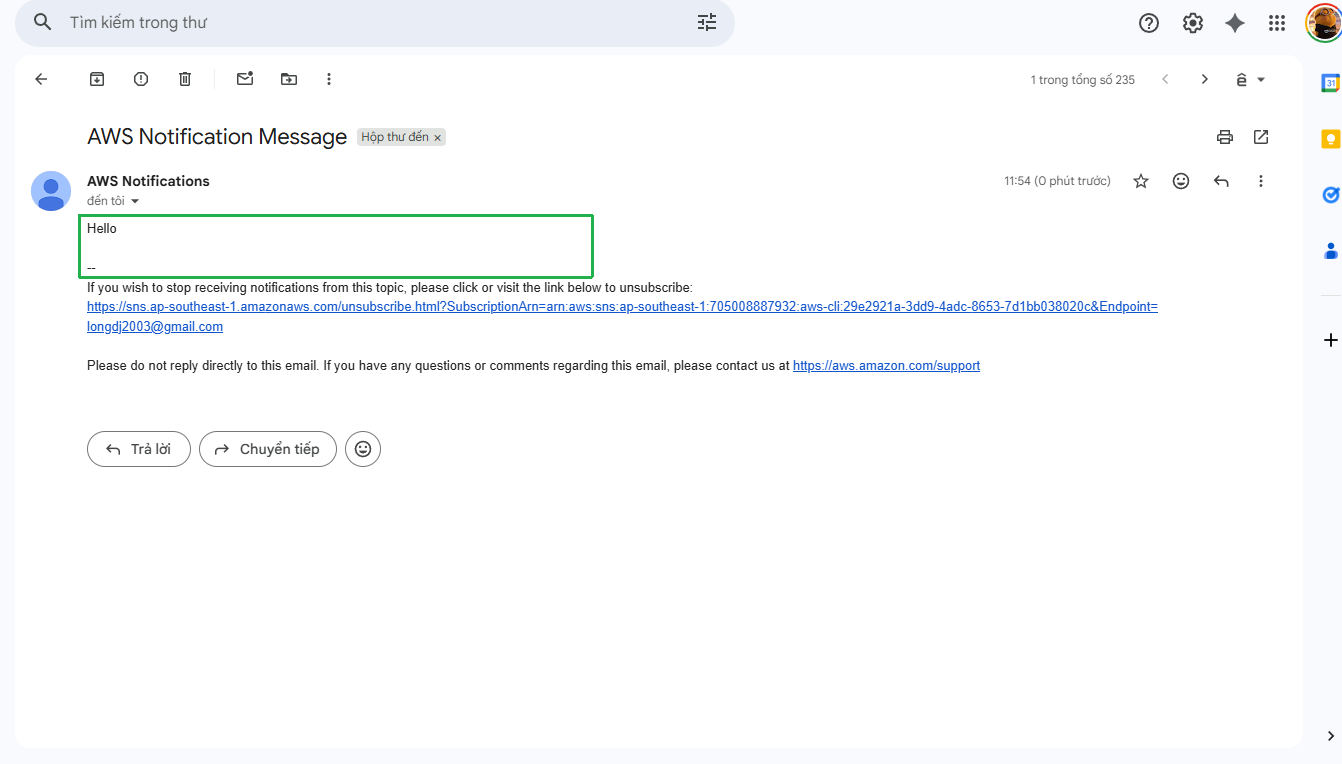This screenshot has height=764, width=1342.
Task: Click the 1 trong tổng số 235 counter
Action: (1083, 80)
